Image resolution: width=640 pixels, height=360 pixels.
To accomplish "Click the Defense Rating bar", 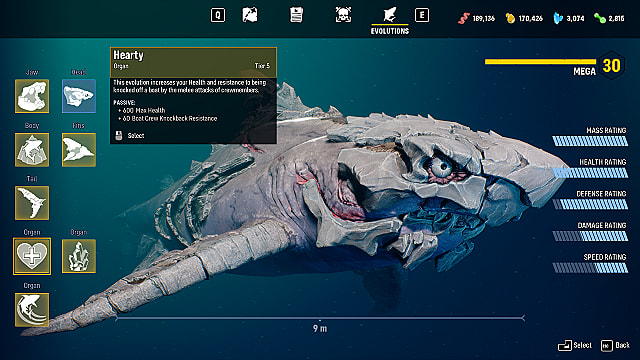I will pos(590,204).
